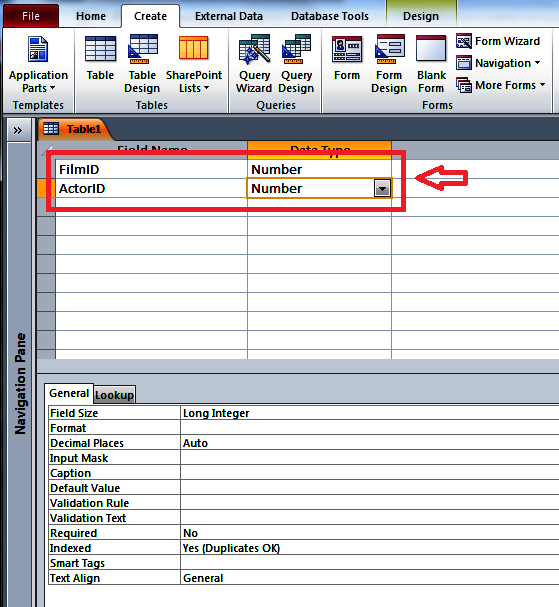Open Form Design

click(x=389, y=64)
